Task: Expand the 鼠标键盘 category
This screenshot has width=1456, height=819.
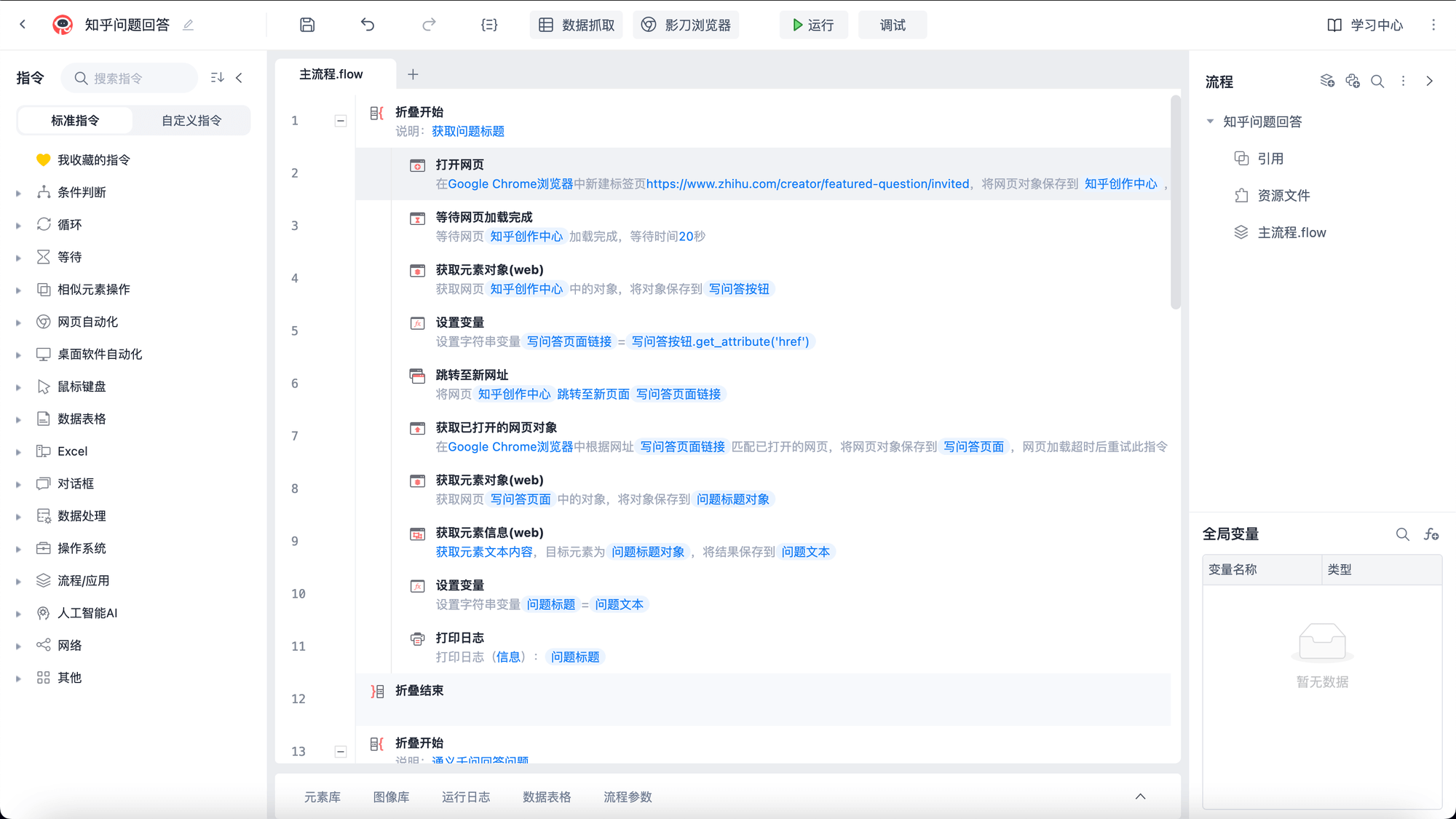Action: click(x=18, y=387)
